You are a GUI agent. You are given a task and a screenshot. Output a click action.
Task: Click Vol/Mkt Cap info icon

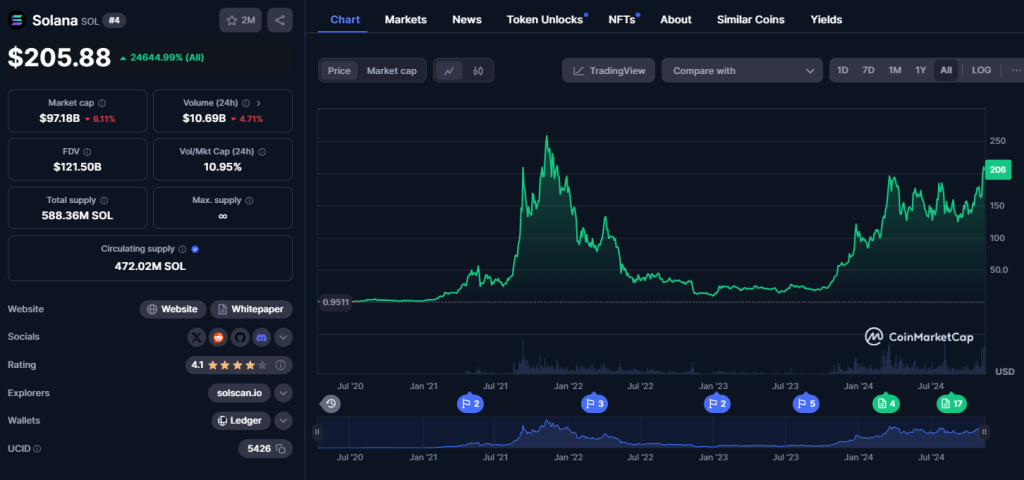262,152
